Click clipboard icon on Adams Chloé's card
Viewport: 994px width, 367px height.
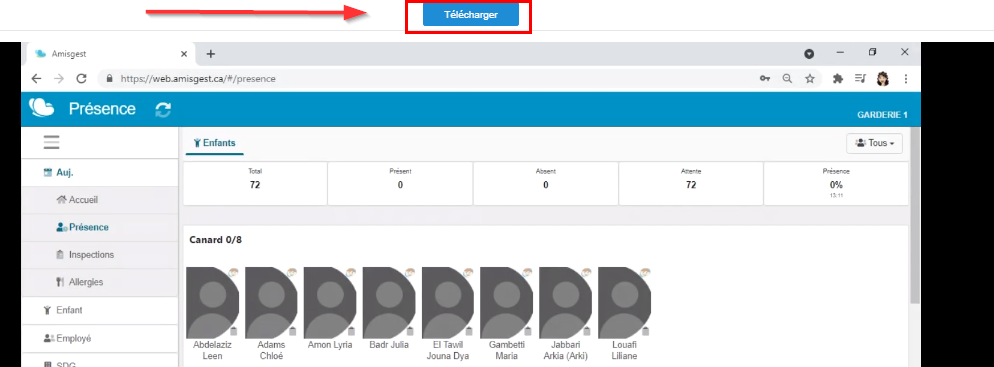click(292, 331)
